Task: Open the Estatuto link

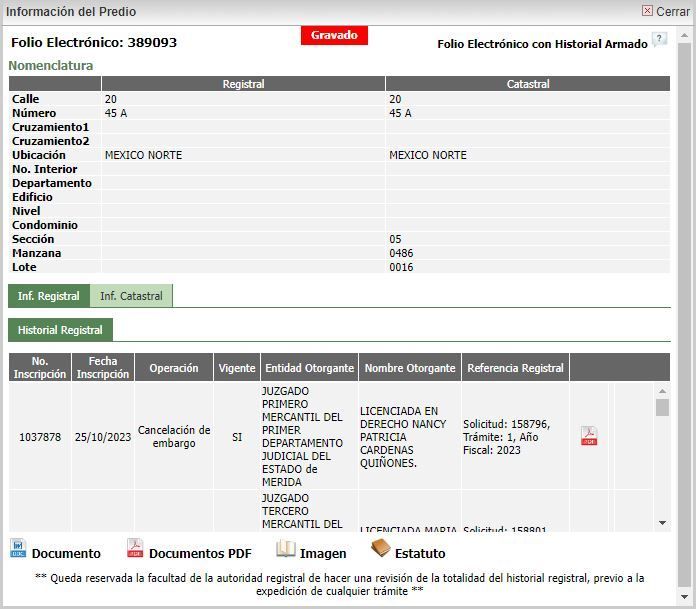Action: tap(420, 554)
